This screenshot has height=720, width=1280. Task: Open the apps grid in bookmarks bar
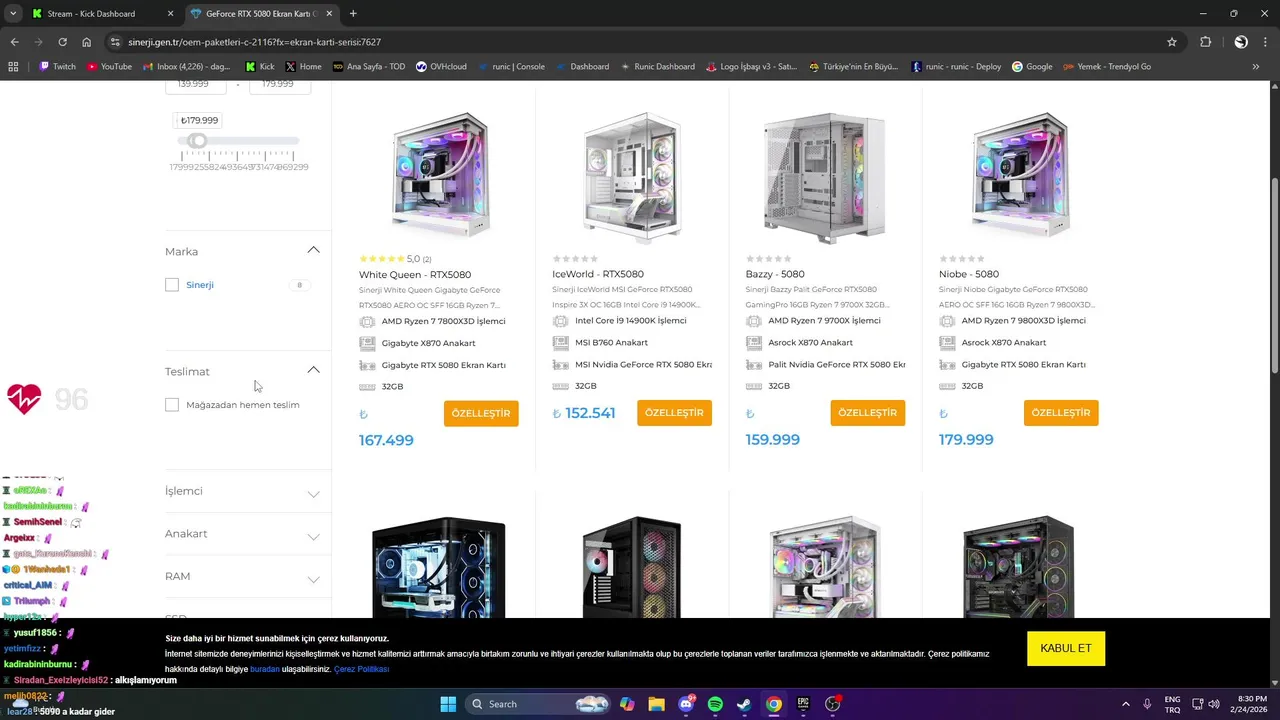point(13,66)
